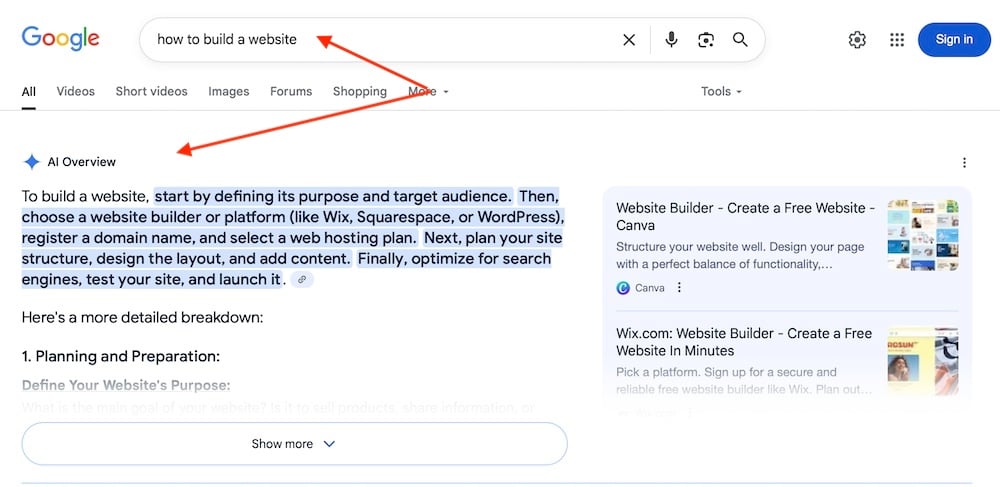Click the Canva source logo icon
The image size is (1000, 487).
pyautogui.click(x=623, y=288)
